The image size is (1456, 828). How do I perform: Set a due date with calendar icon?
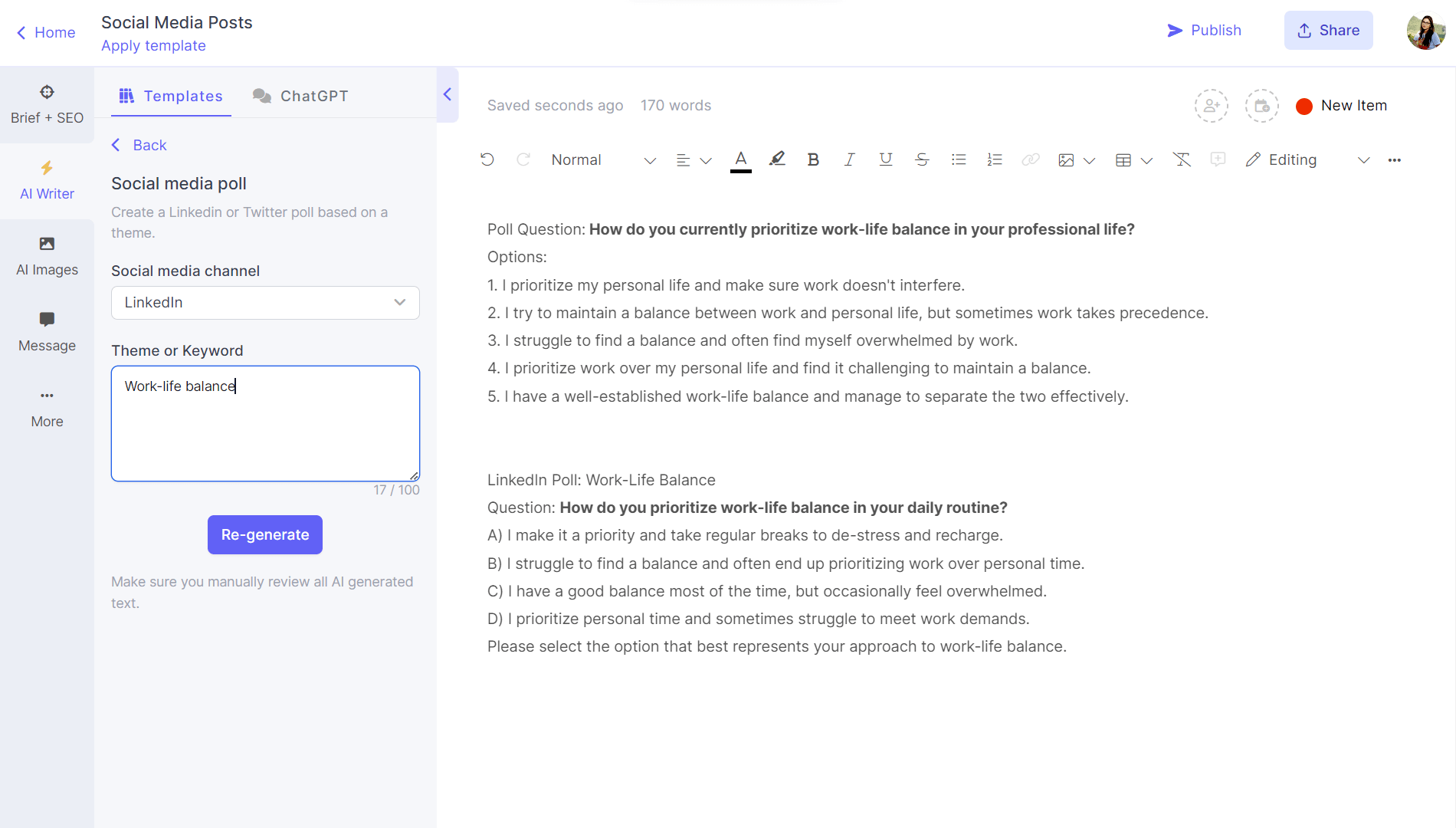click(1262, 106)
